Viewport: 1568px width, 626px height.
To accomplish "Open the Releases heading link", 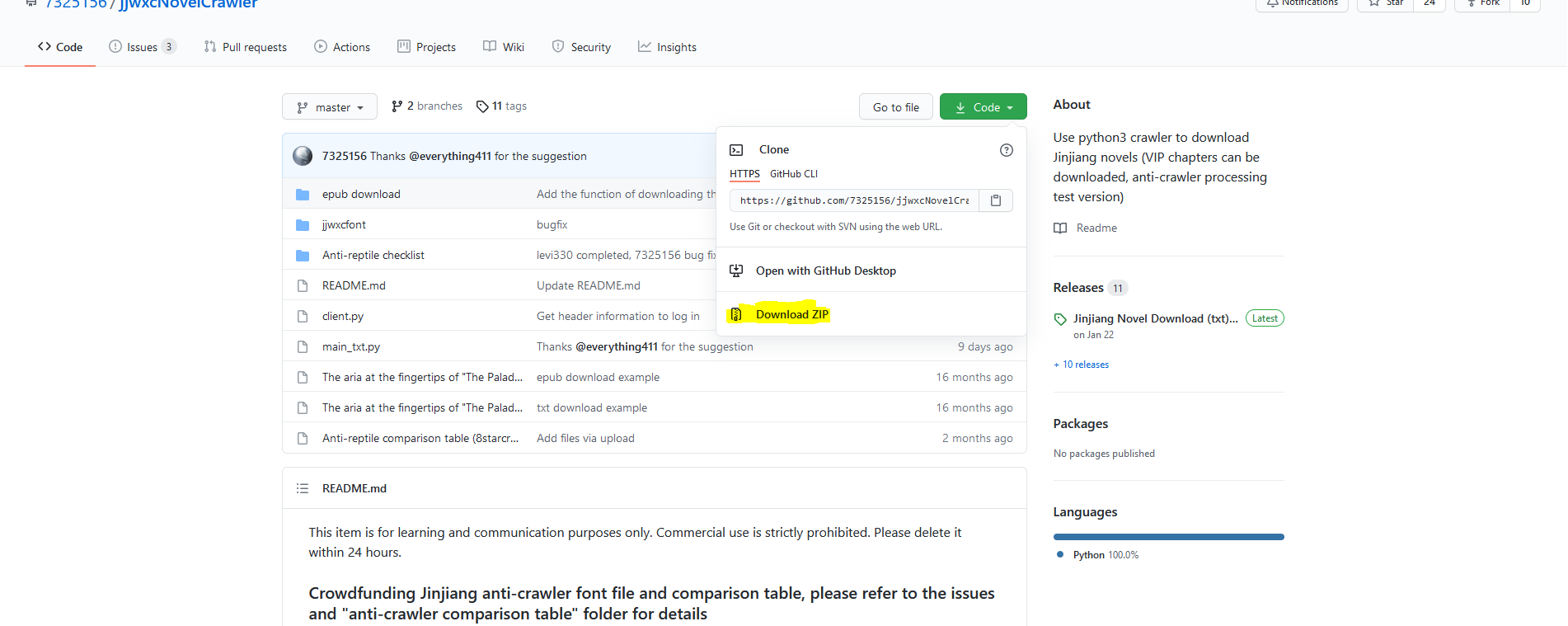I will tap(1078, 288).
